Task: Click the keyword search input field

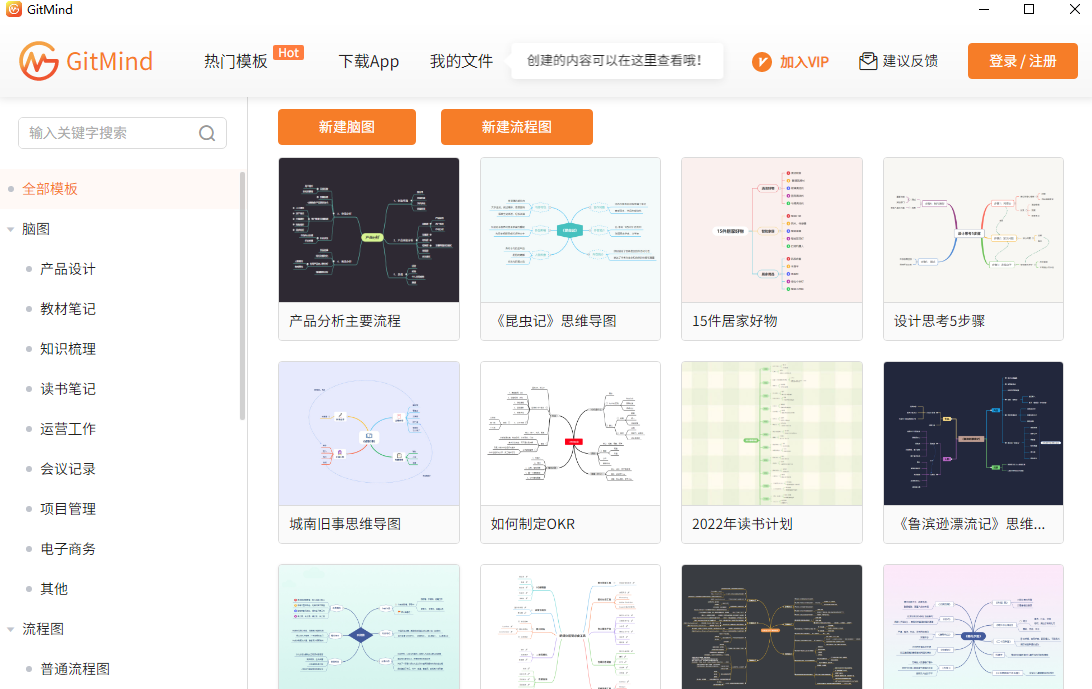Action: (110, 132)
